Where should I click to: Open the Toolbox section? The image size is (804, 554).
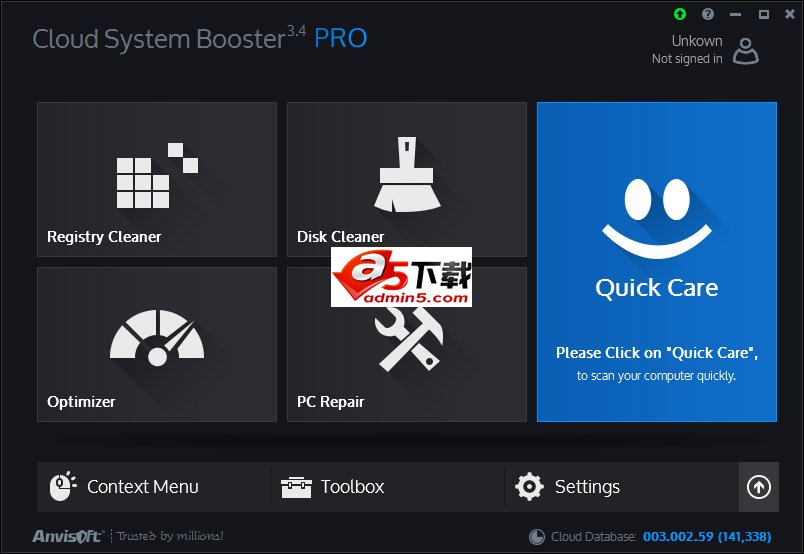[387, 487]
